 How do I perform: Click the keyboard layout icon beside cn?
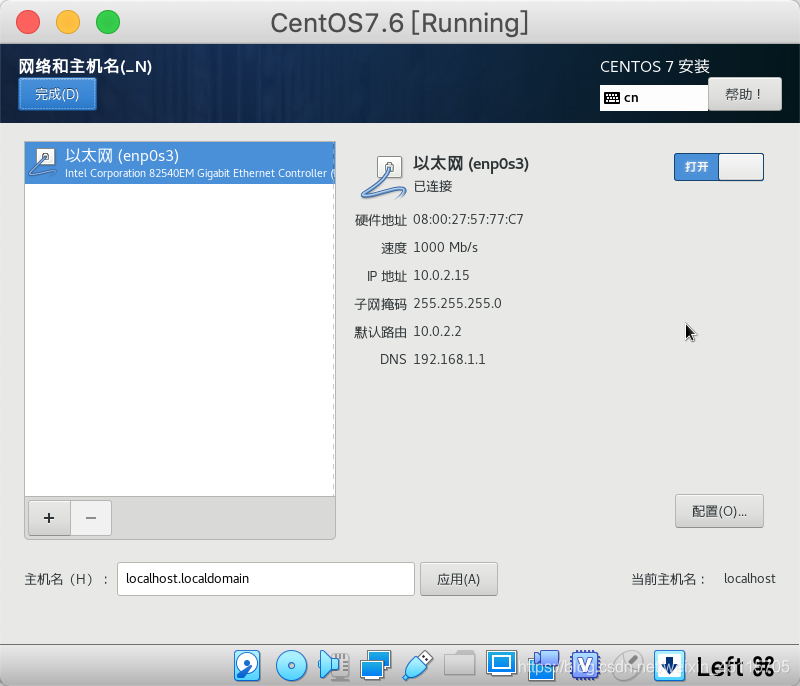pos(612,97)
